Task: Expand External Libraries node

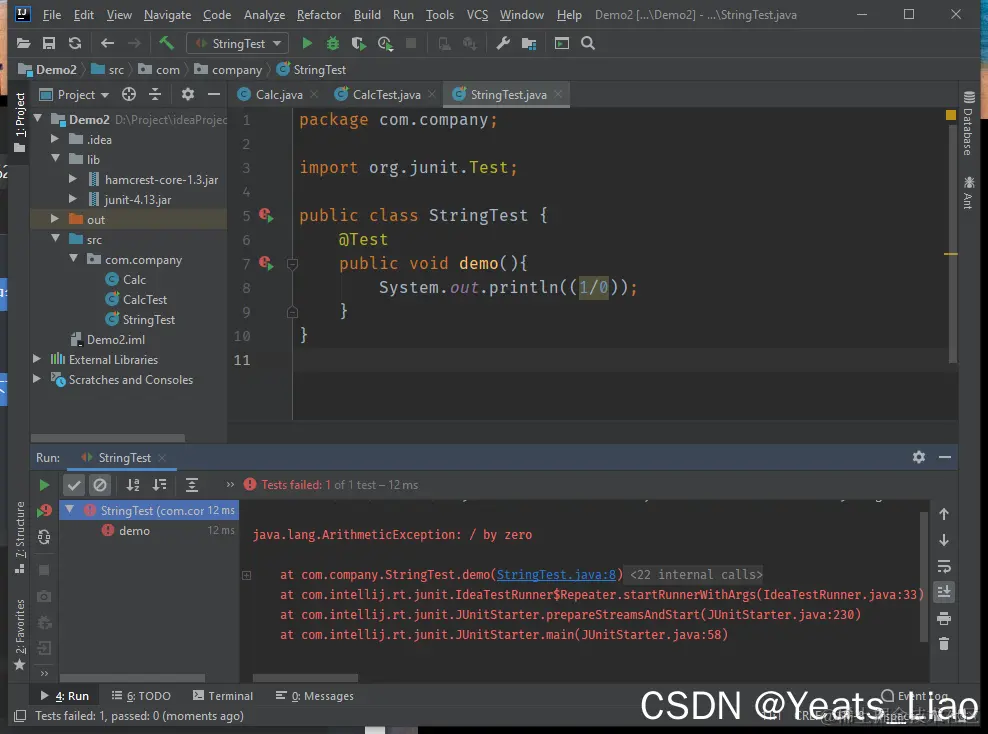Action: [37, 358]
